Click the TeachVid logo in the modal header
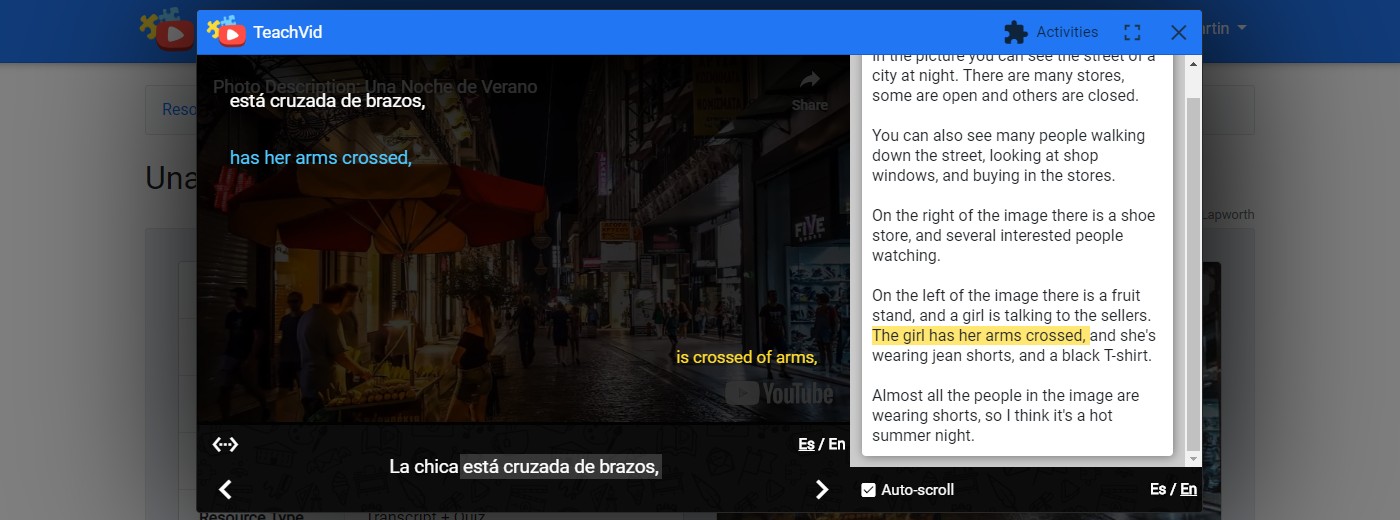1400x520 pixels. pyautogui.click(x=228, y=32)
